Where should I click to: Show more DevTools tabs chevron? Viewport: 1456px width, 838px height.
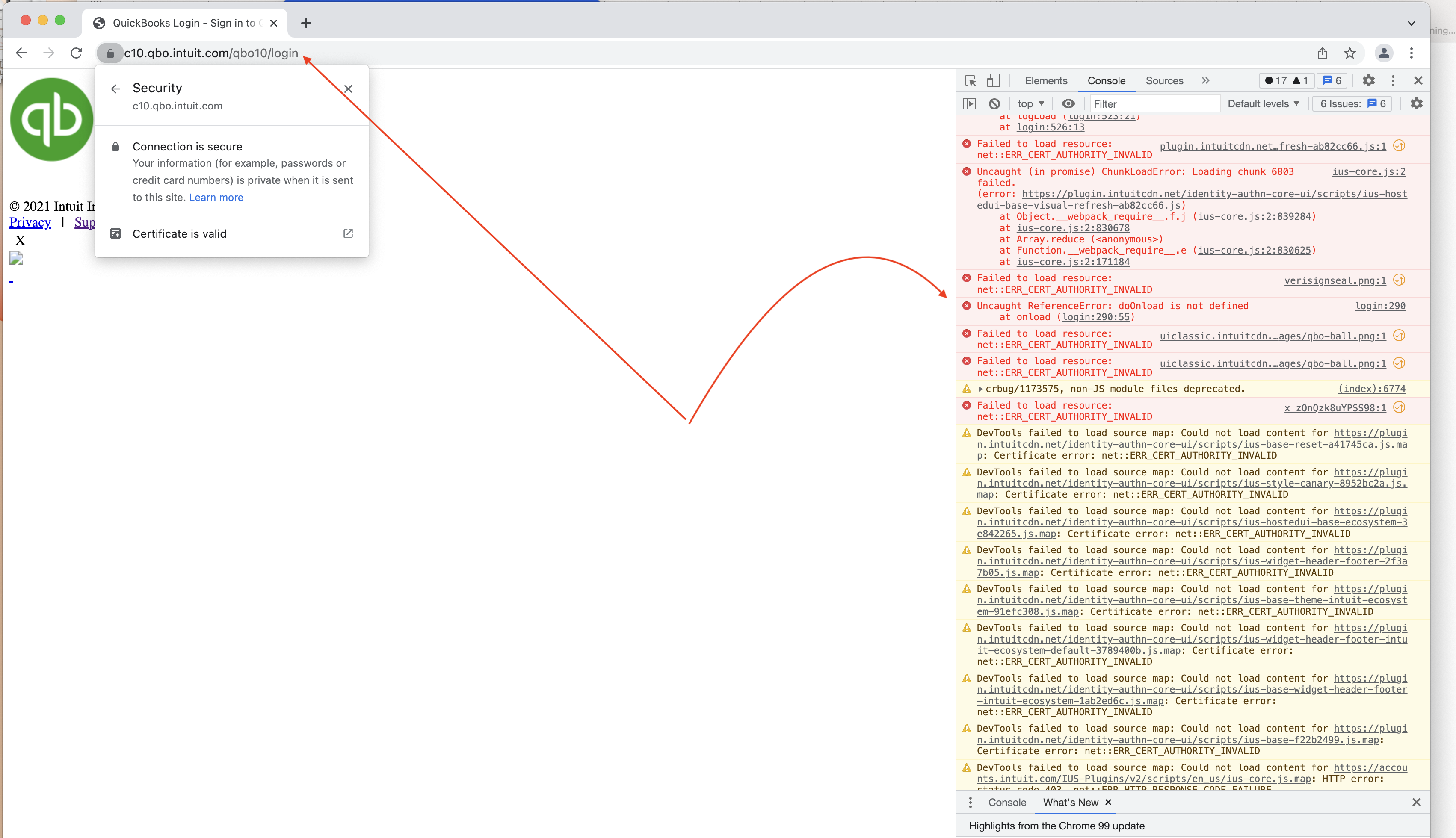(x=1205, y=80)
